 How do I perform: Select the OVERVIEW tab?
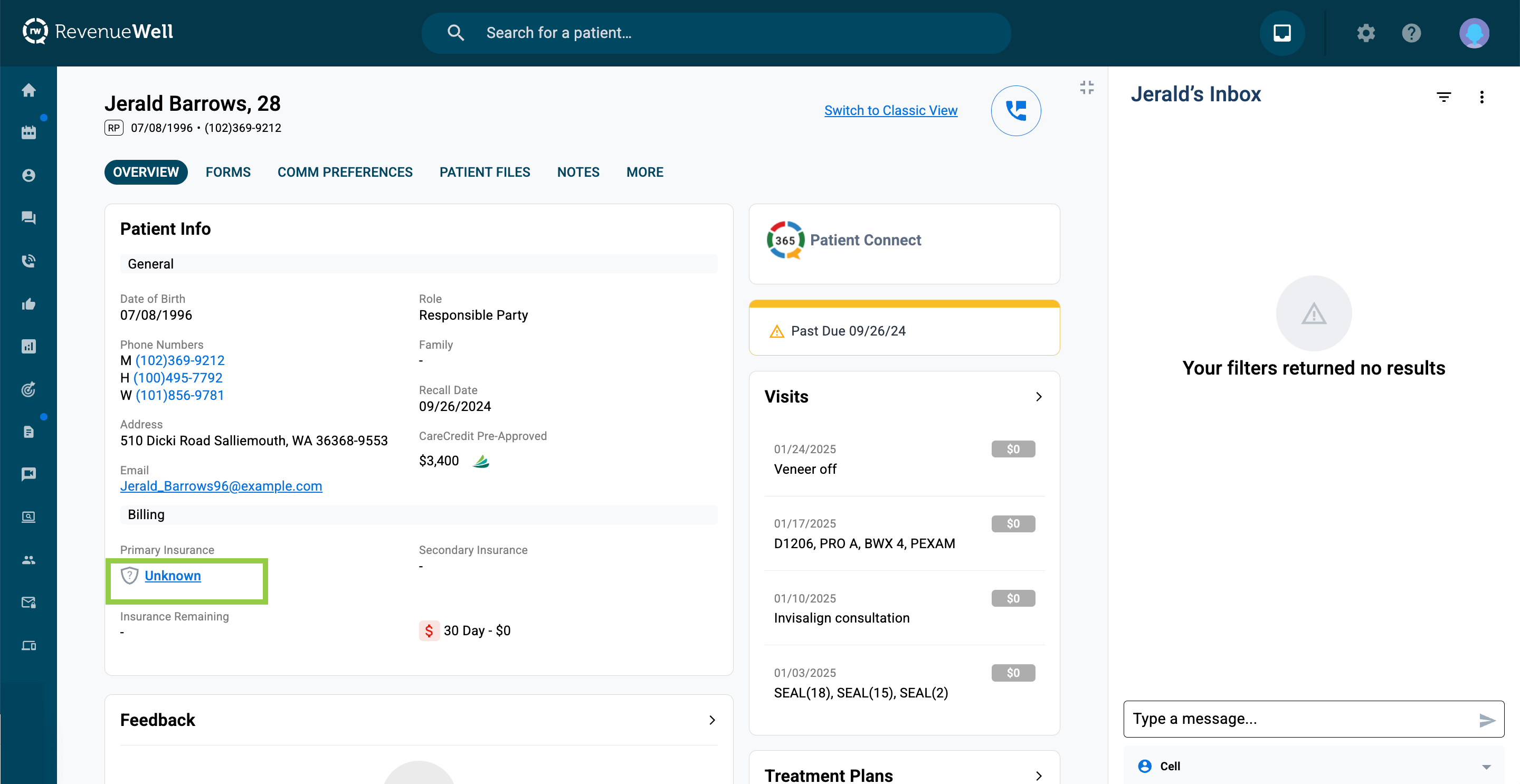[146, 172]
